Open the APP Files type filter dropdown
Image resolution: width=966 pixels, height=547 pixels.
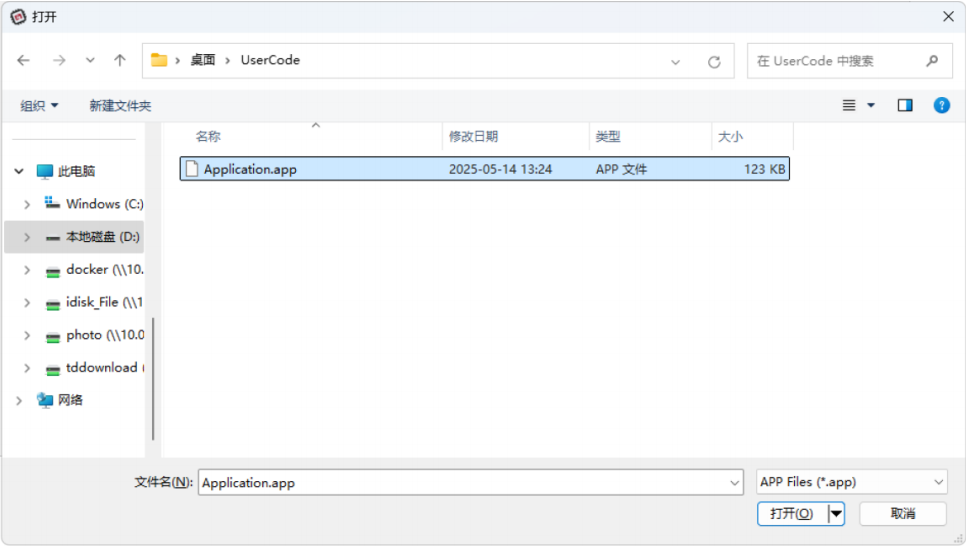click(x=851, y=482)
